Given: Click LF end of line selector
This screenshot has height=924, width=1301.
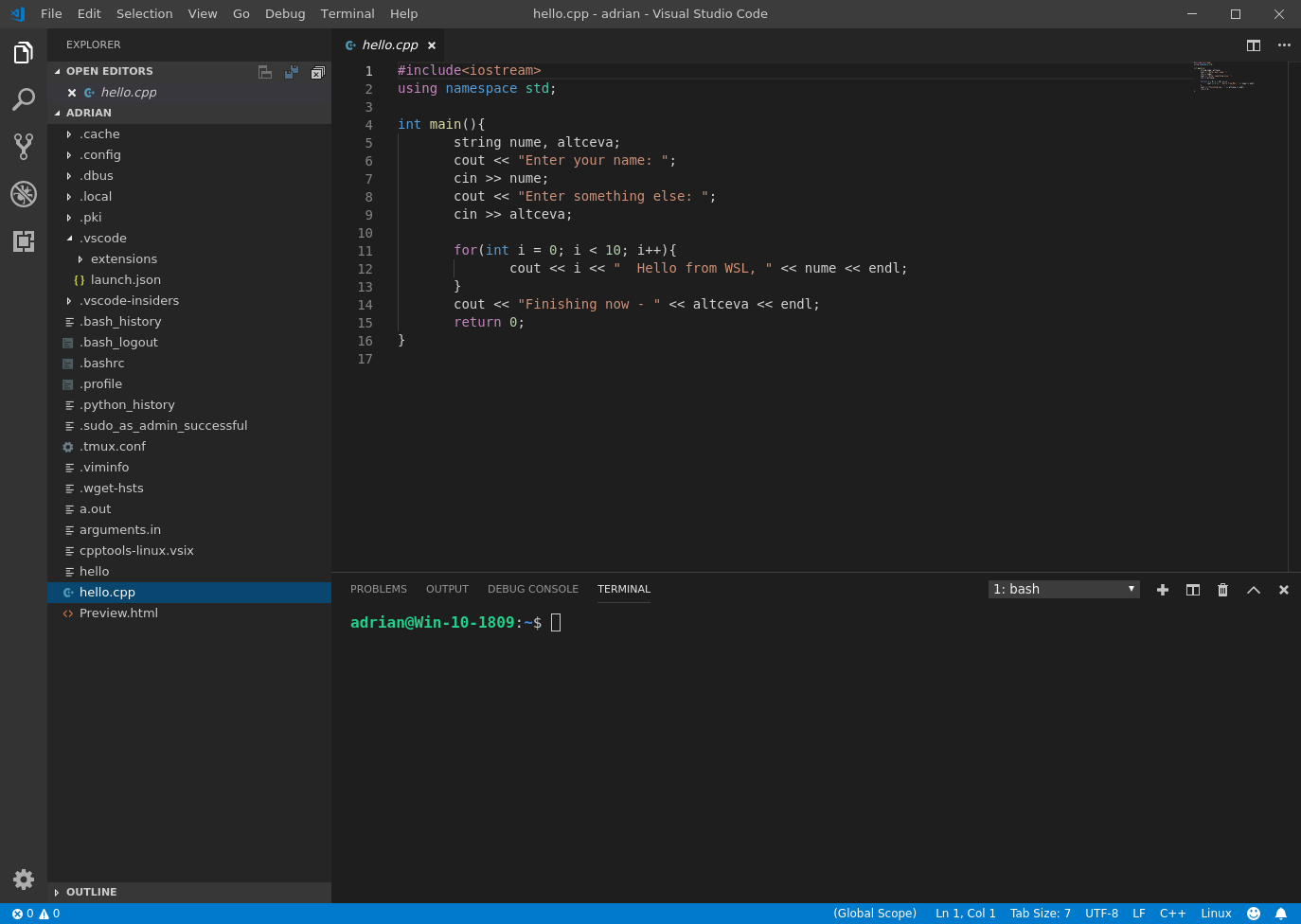Looking at the screenshot, I should tap(1139, 914).
